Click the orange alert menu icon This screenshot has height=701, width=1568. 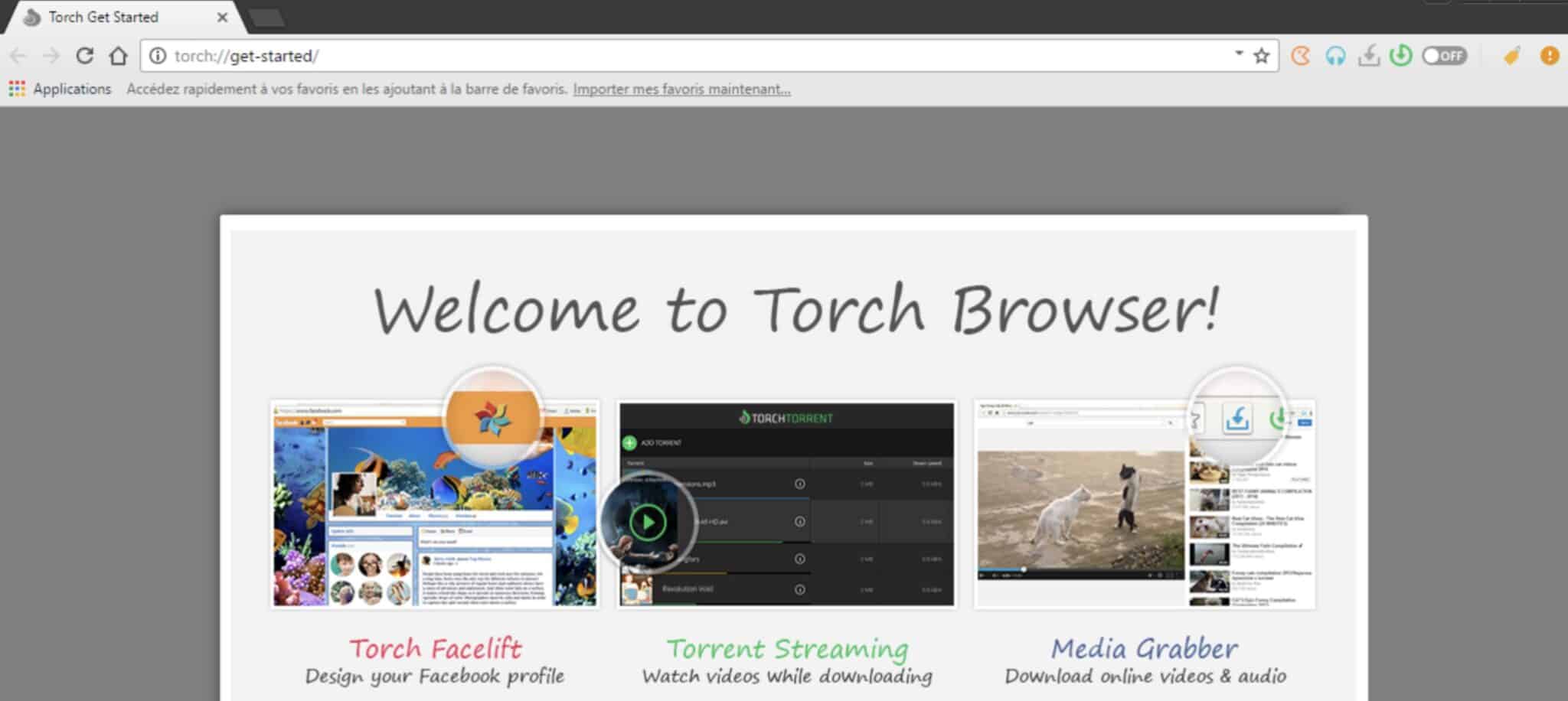coord(1550,56)
